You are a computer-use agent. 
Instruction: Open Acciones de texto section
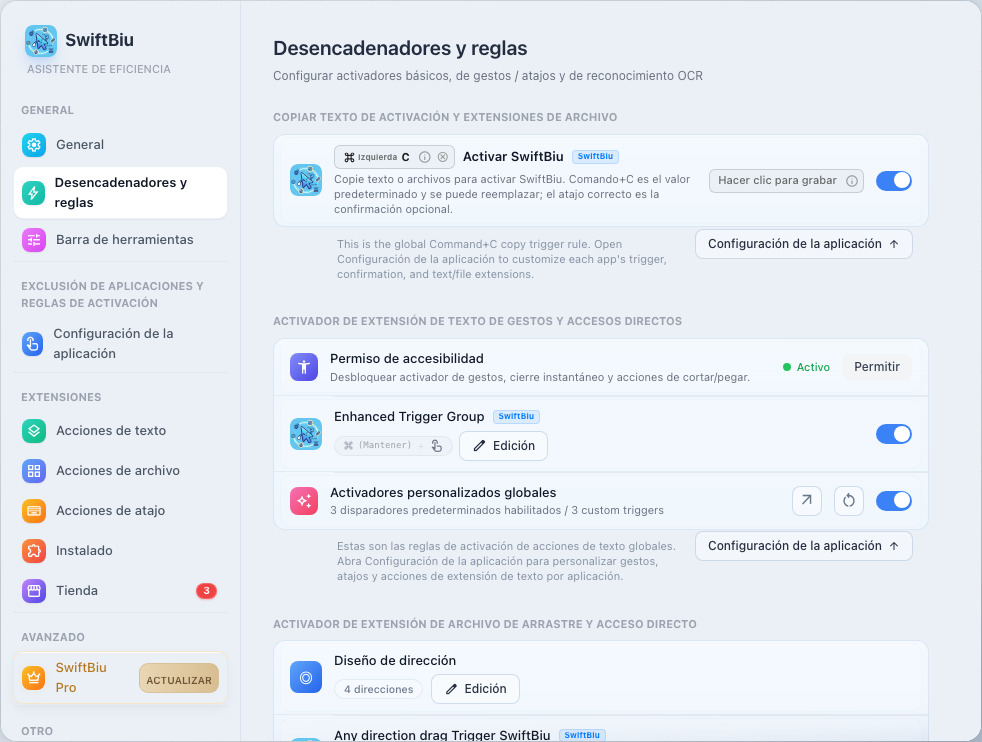pos(120,431)
